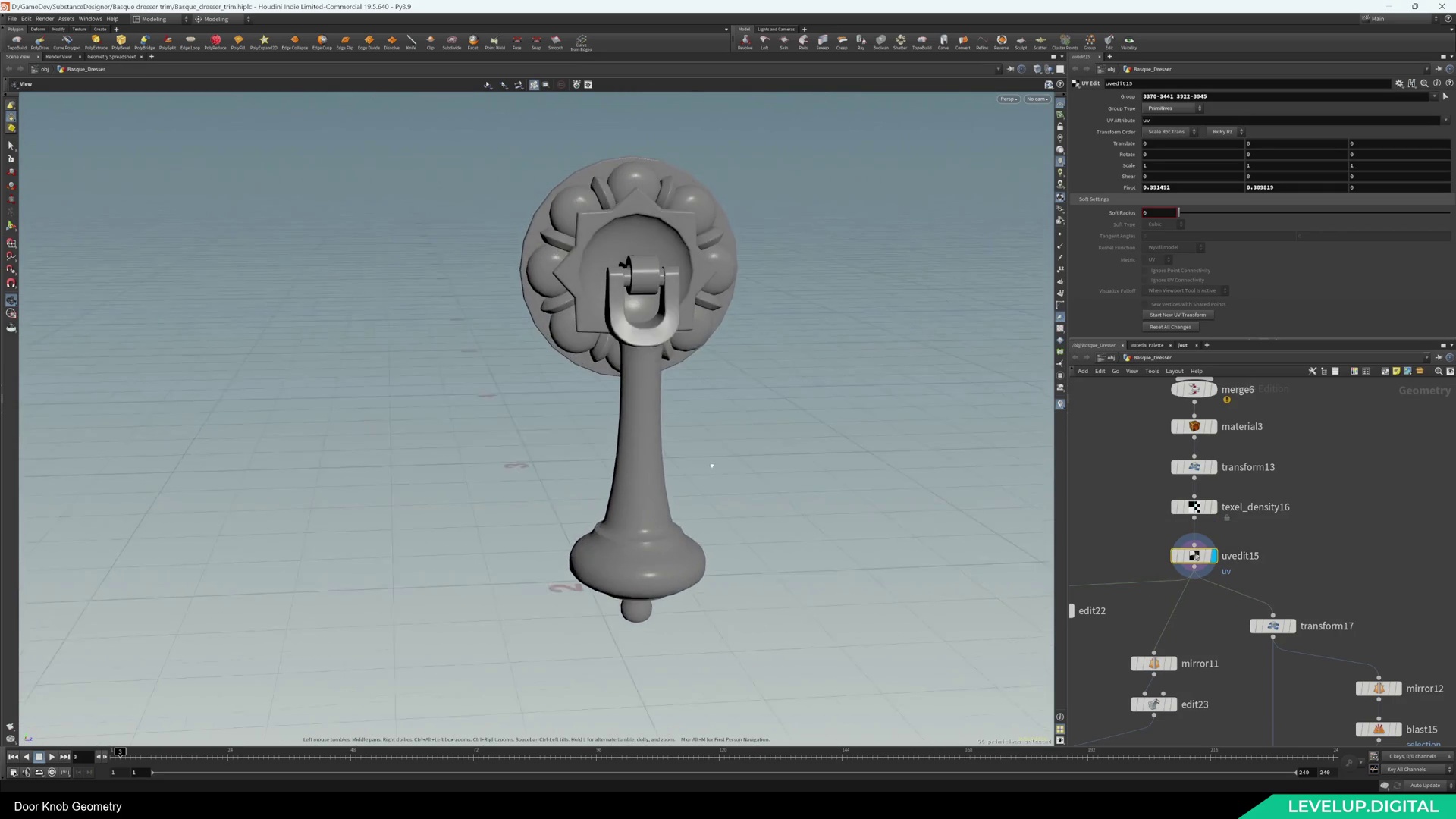Switch to the Material Palette tab
Viewport: 1456px width, 819px height.
[x=1147, y=345]
